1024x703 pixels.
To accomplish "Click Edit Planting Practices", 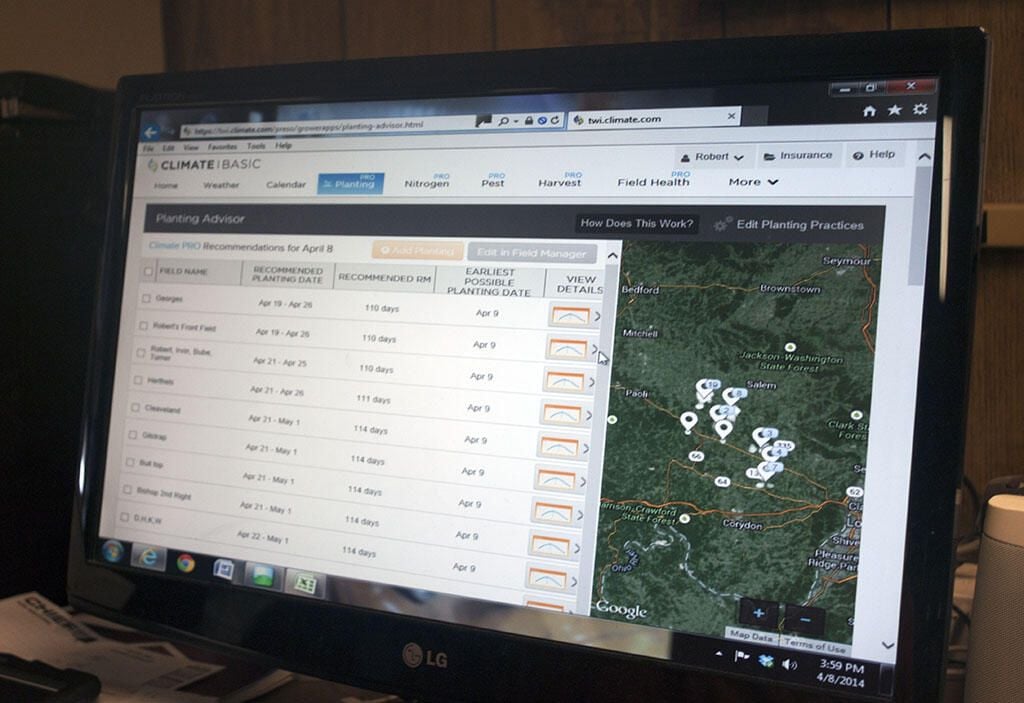I will pyautogui.click(x=789, y=225).
